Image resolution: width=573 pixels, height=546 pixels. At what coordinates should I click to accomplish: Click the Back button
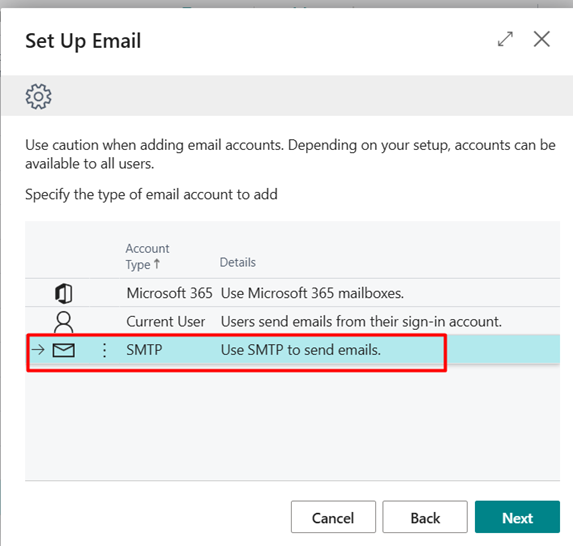tap(425, 517)
